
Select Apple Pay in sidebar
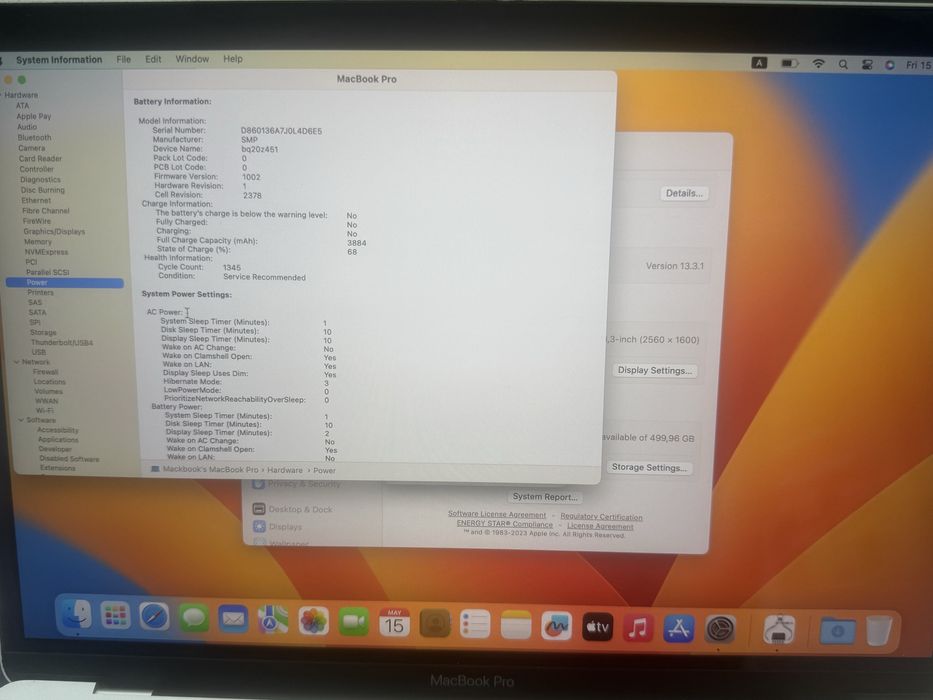click(33, 117)
